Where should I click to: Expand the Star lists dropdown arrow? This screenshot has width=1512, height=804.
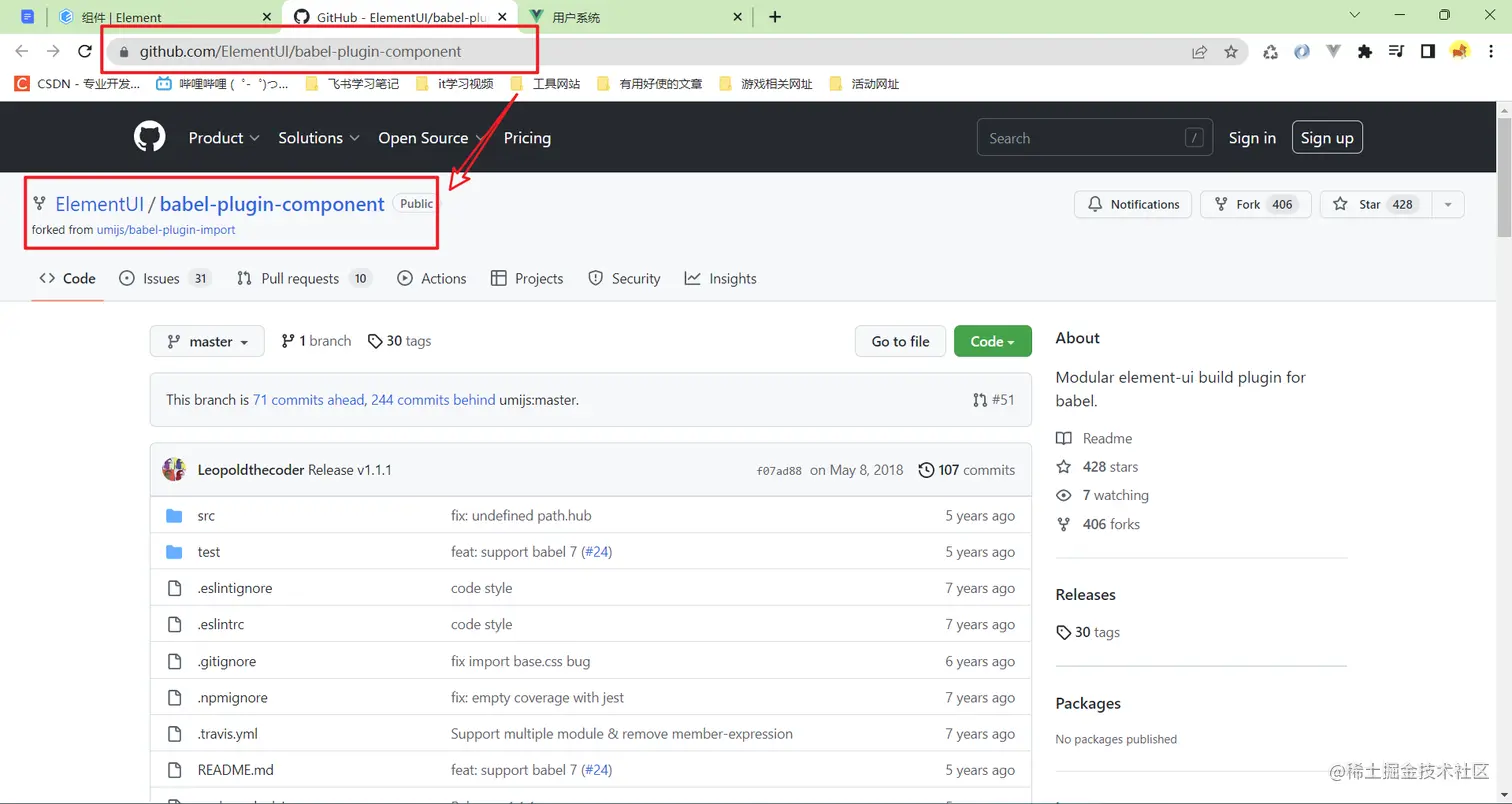click(x=1448, y=204)
